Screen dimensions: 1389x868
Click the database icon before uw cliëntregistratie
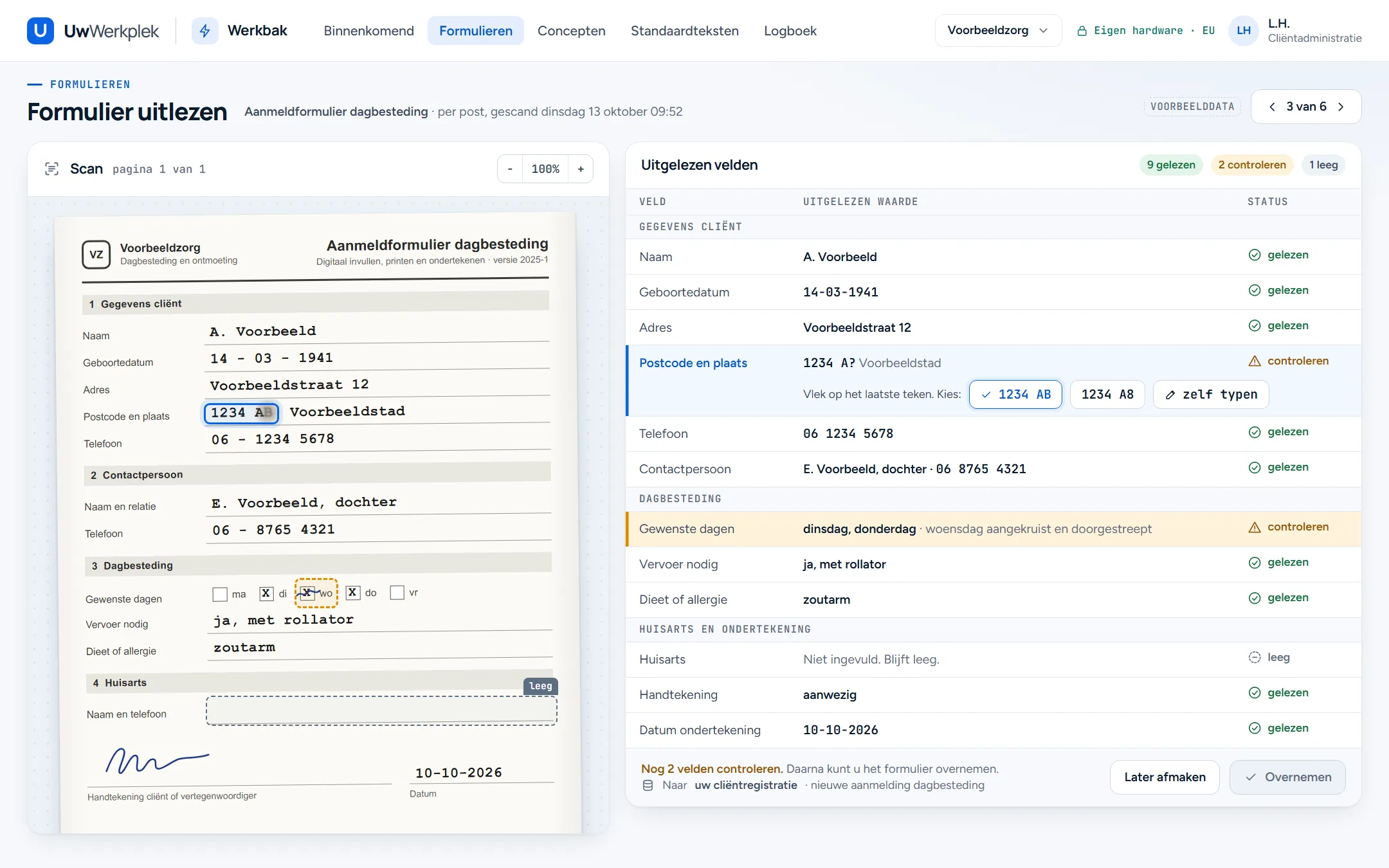pos(648,786)
